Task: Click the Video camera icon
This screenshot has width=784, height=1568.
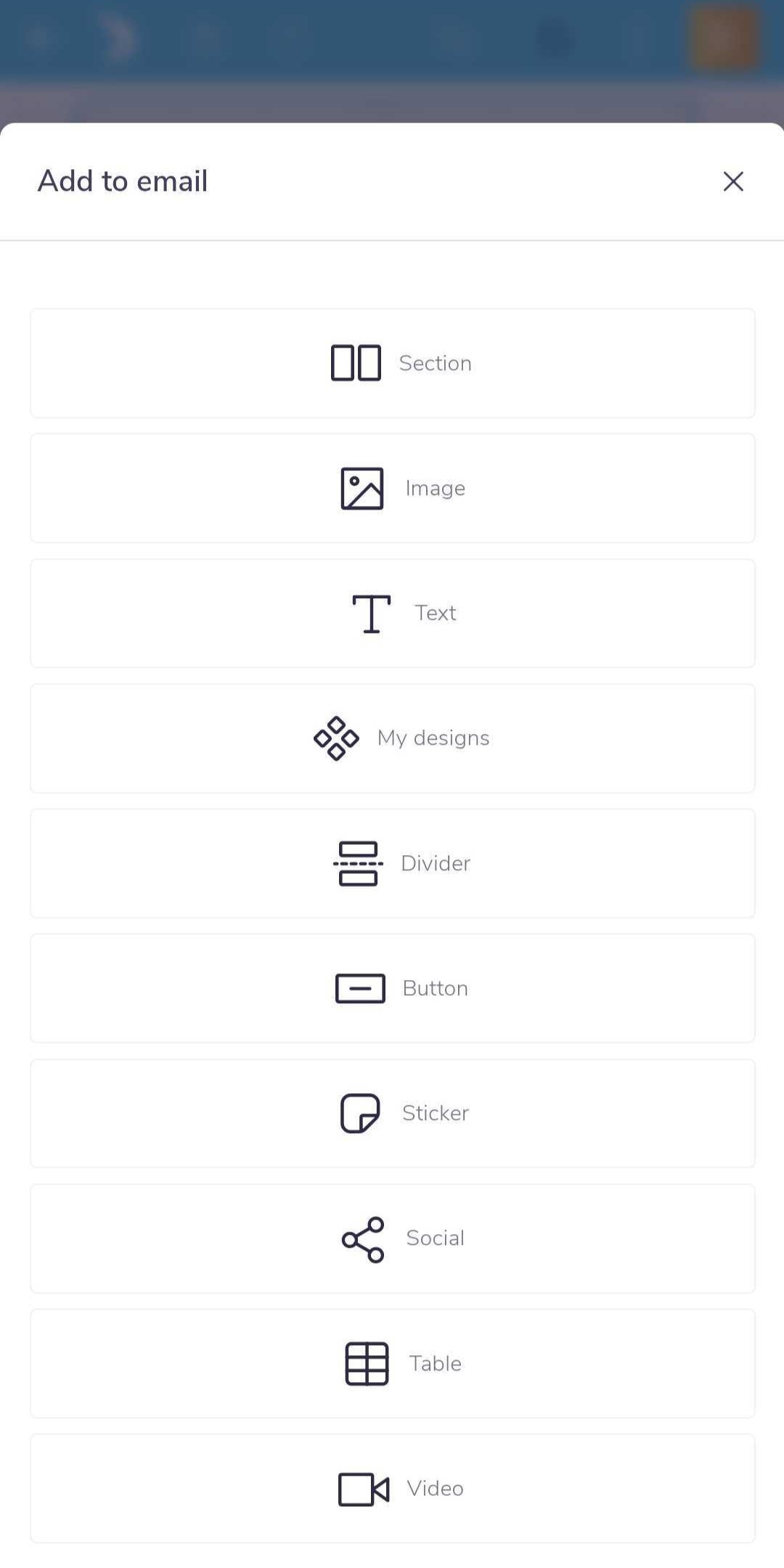Action: coord(364,1490)
